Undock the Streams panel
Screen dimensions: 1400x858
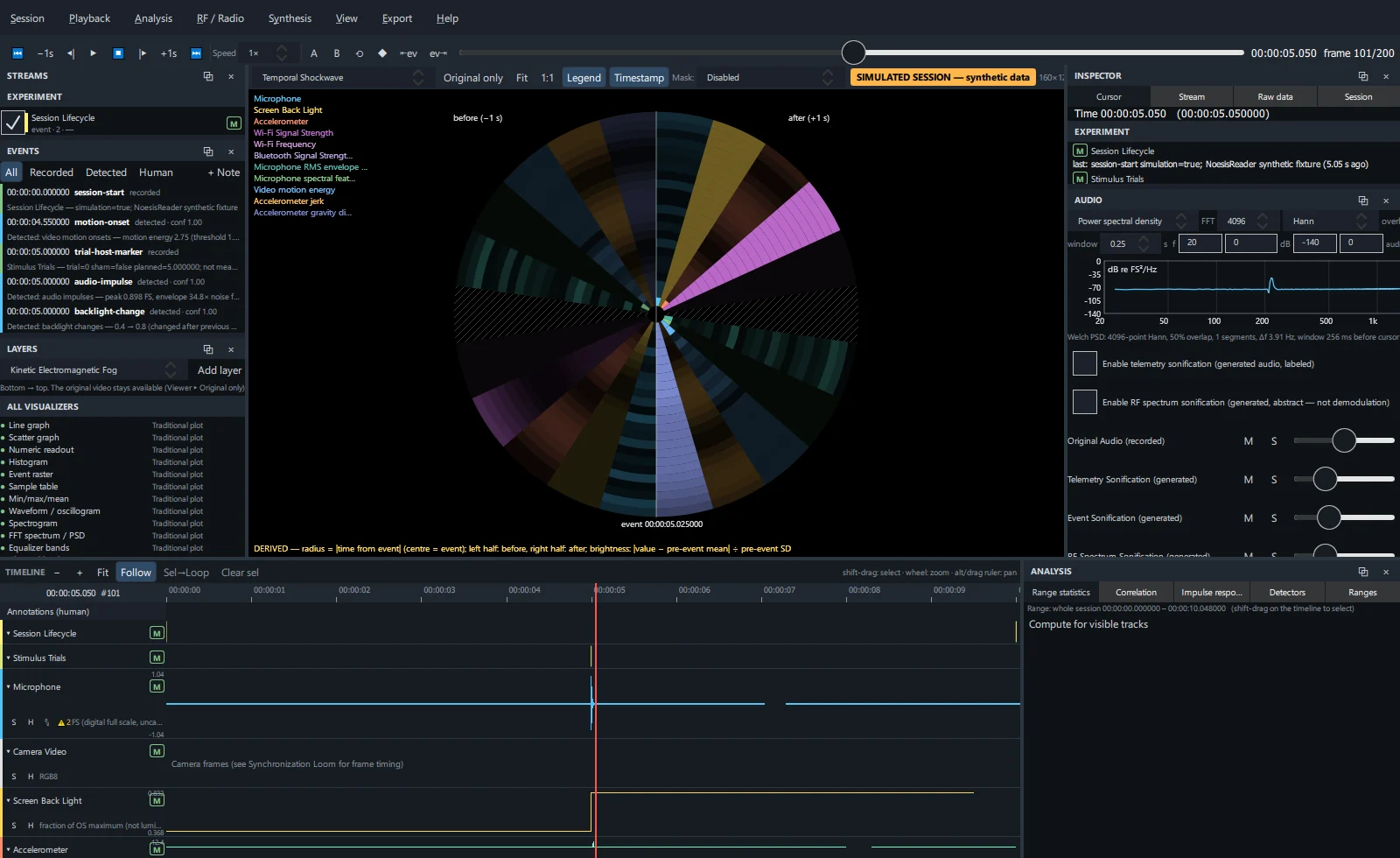click(208, 76)
